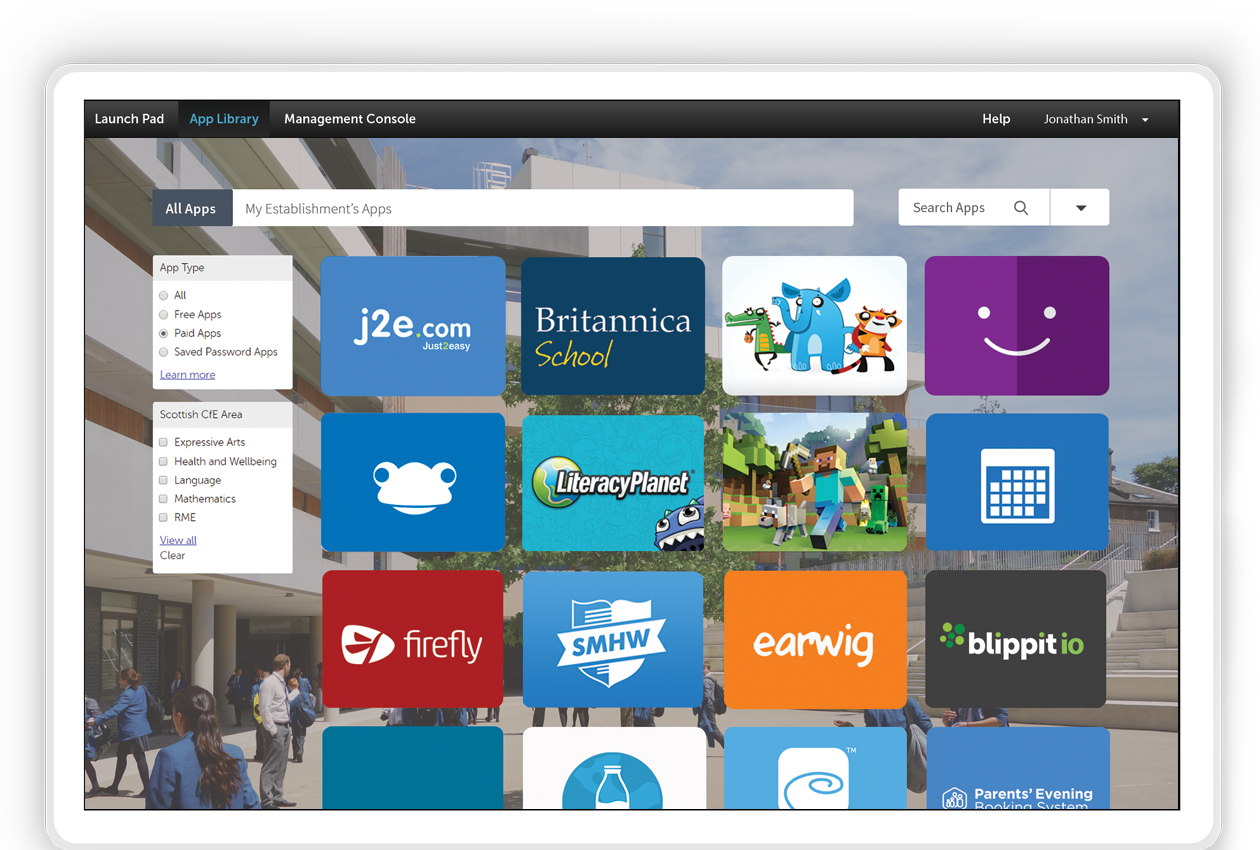Open the orange earwig app tile
Image resolution: width=1260 pixels, height=850 pixels.
pyautogui.click(x=815, y=639)
